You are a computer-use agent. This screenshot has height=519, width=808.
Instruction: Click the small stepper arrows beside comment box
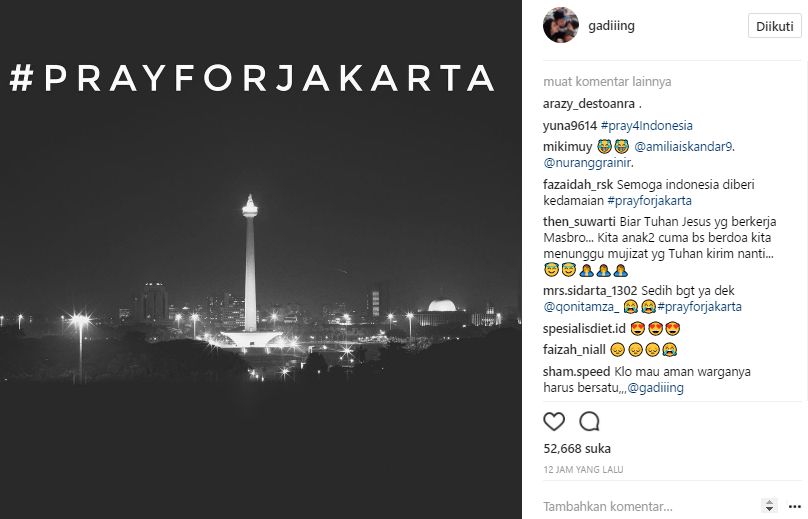click(x=769, y=506)
